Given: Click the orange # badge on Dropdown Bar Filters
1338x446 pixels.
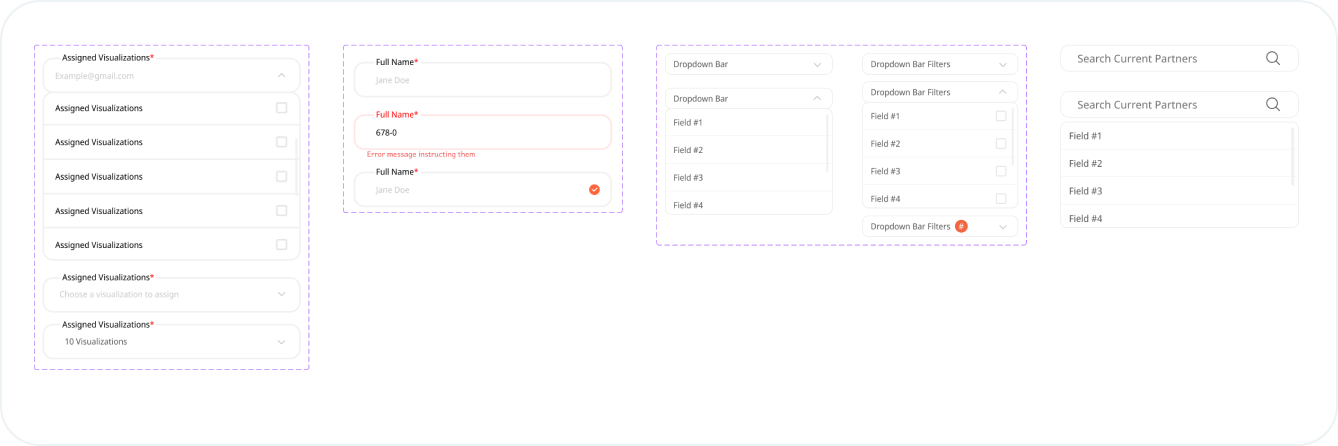Looking at the screenshot, I should pos(961,226).
